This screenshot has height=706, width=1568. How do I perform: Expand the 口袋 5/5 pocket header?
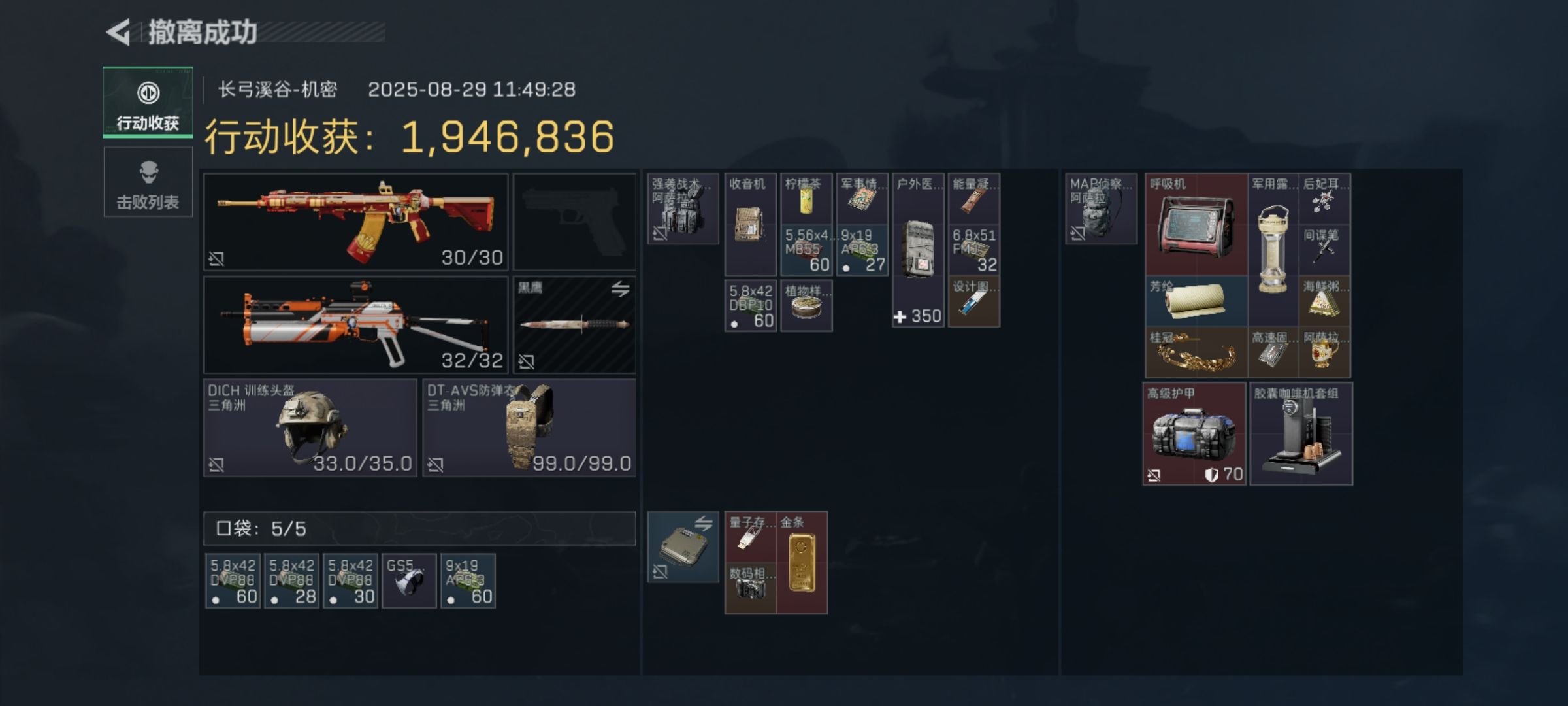(419, 528)
